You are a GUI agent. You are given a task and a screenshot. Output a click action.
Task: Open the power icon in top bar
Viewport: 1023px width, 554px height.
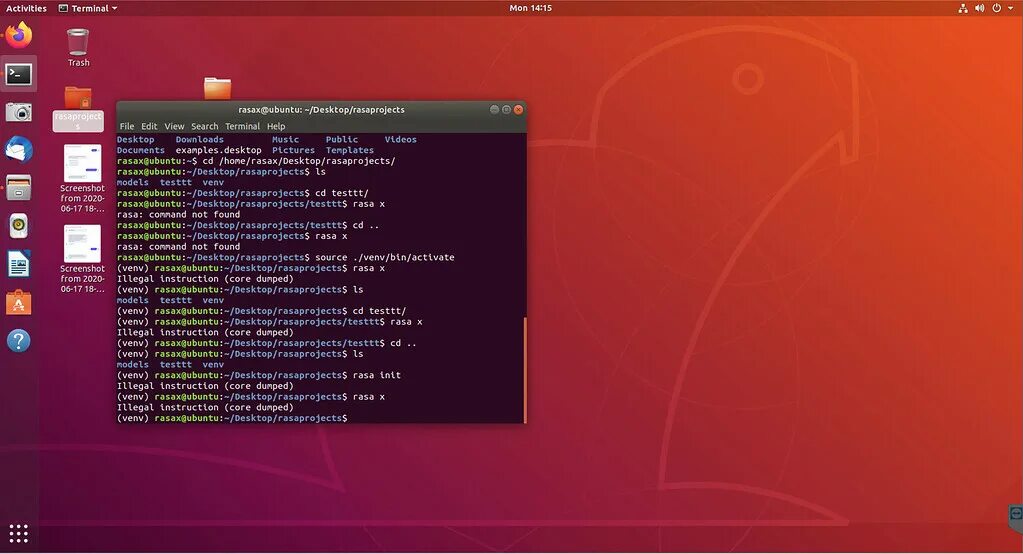tap(996, 8)
